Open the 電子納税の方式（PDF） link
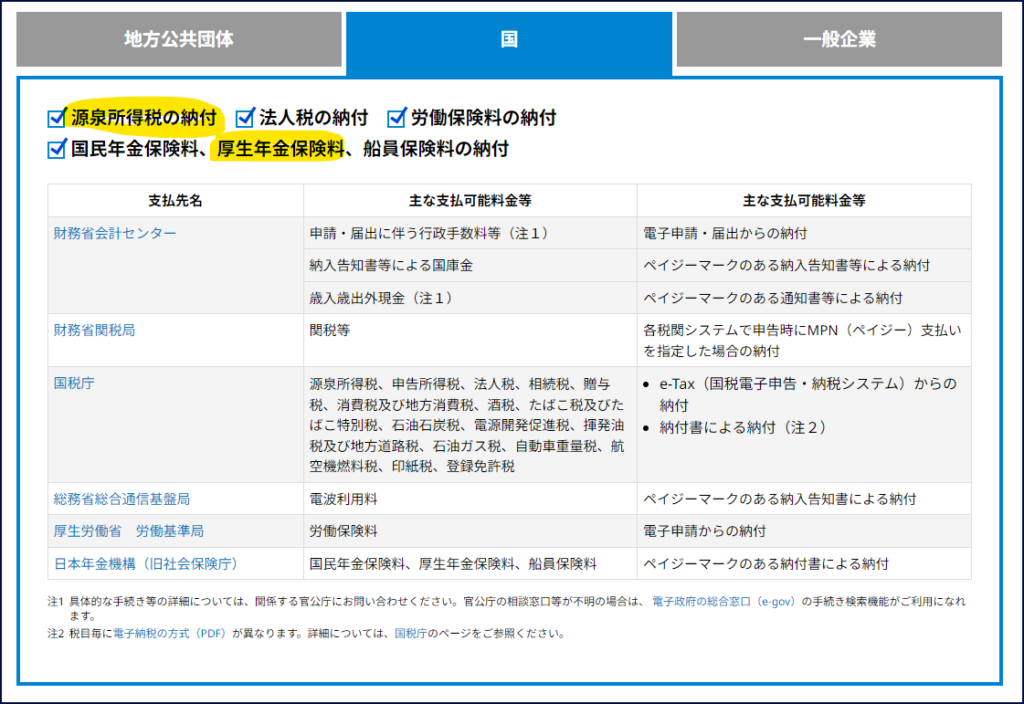This screenshot has width=1024, height=704. [169, 633]
